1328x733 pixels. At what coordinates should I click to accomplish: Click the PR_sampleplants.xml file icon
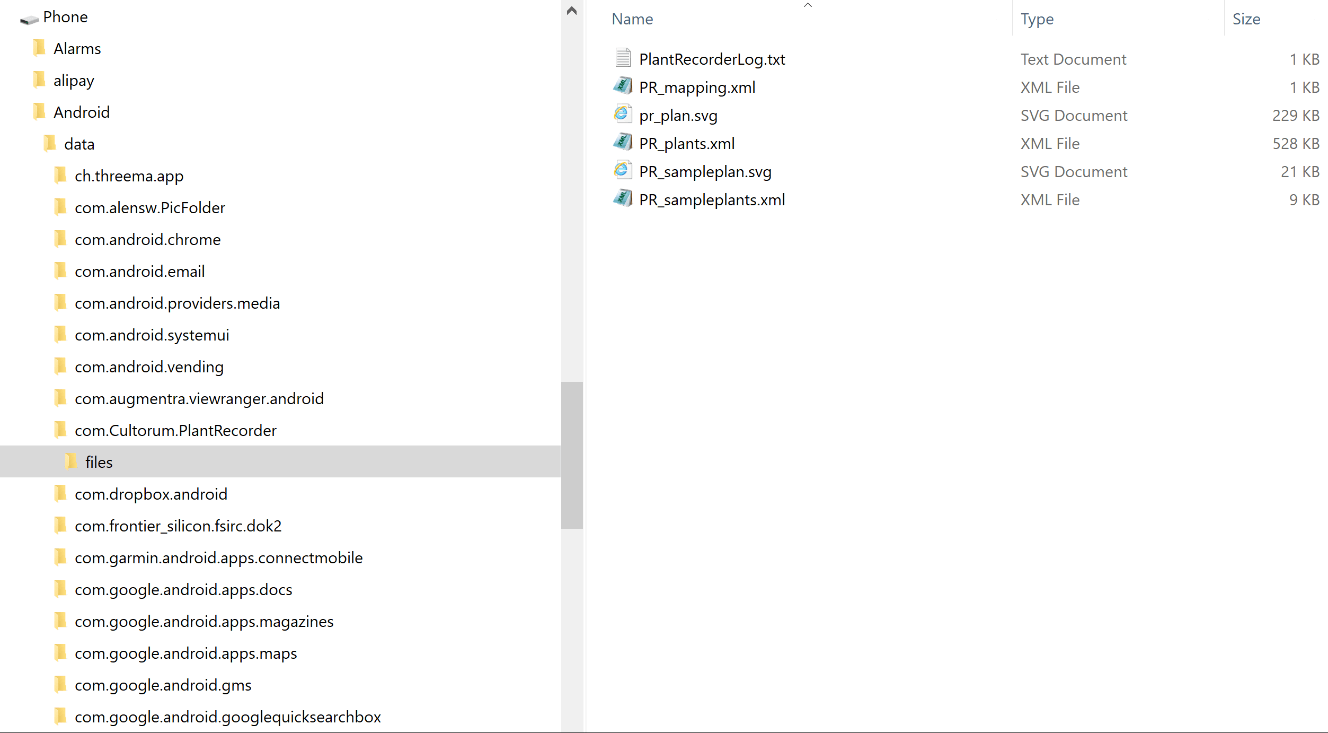click(x=623, y=199)
